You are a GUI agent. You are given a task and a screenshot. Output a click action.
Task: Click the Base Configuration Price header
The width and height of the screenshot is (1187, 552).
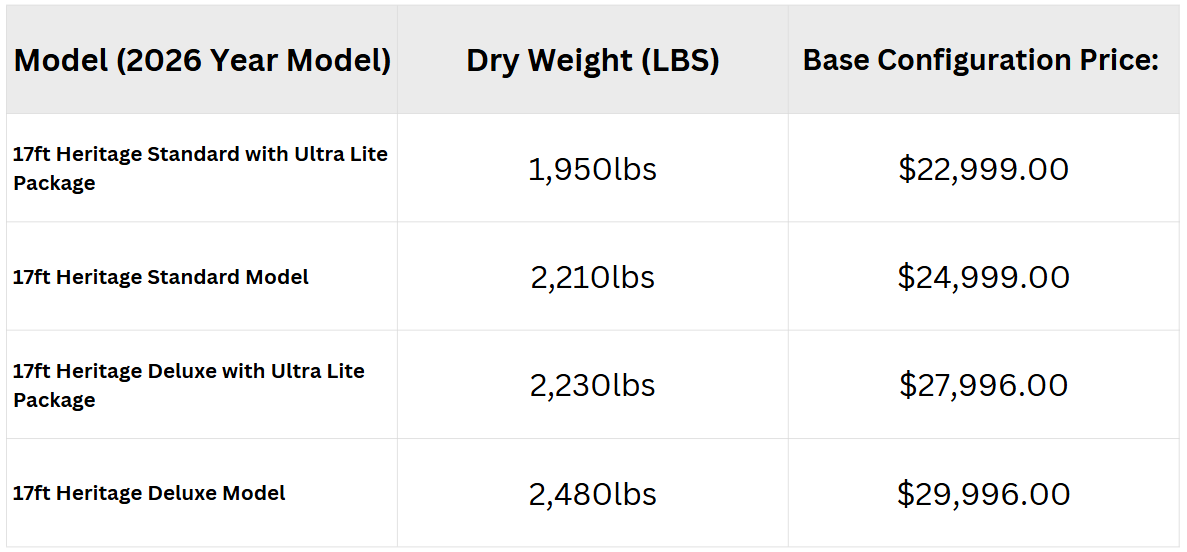coord(980,61)
